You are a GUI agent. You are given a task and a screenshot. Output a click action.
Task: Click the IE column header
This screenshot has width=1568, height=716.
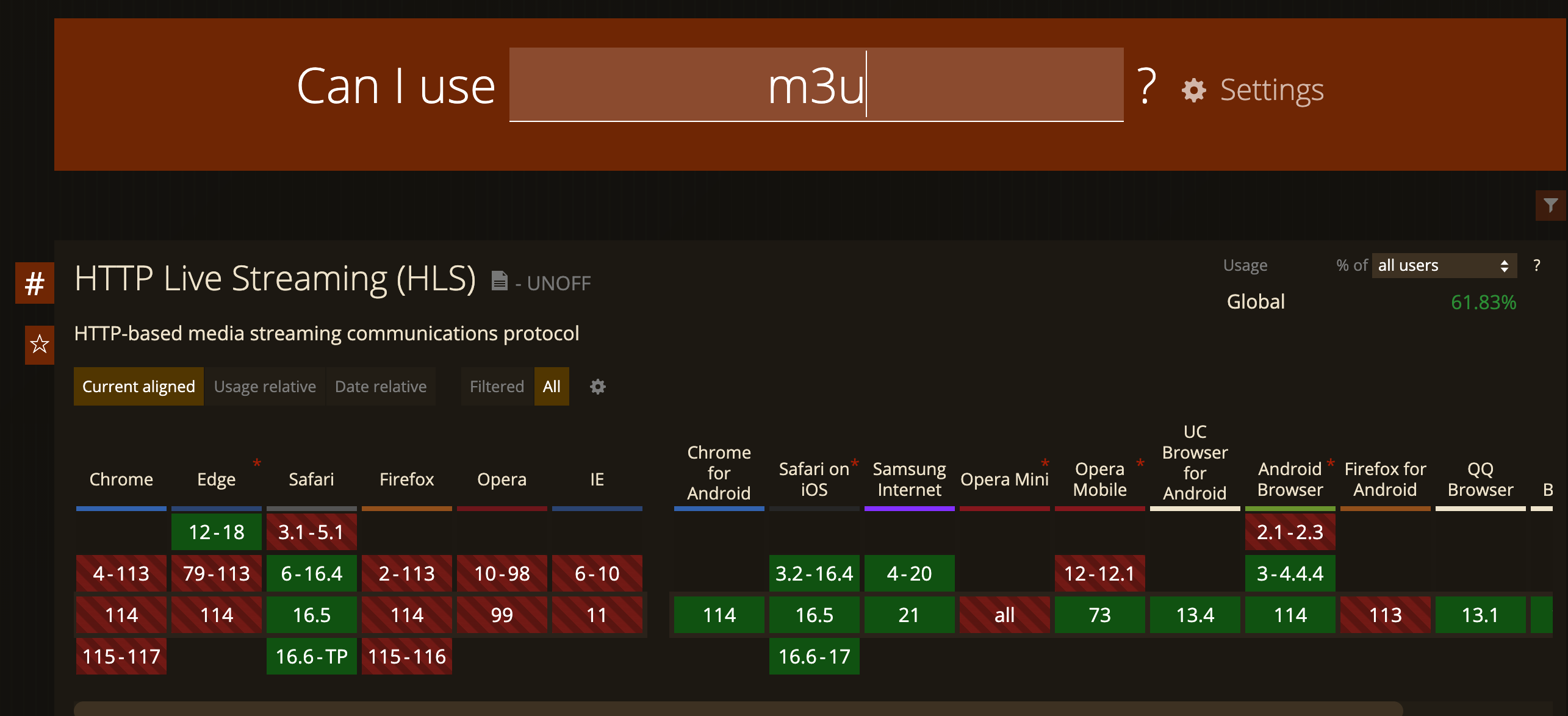(x=597, y=479)
